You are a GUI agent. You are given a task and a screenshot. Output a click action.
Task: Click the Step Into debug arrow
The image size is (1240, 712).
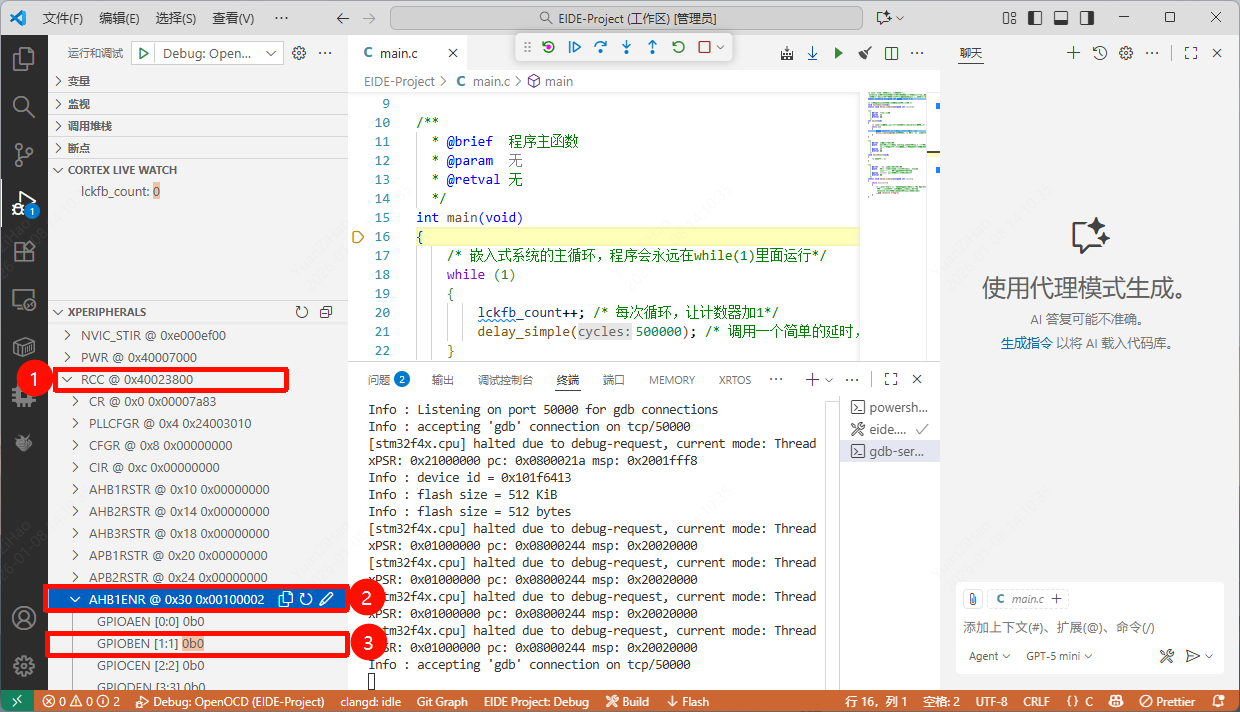pyautogui.click(x=626, y=47)
